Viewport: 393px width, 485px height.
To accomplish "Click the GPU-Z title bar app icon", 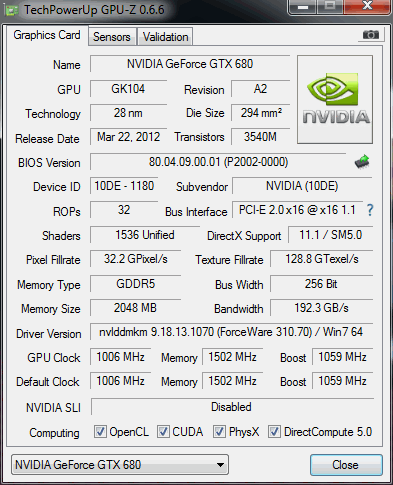I will pos(12,10).
